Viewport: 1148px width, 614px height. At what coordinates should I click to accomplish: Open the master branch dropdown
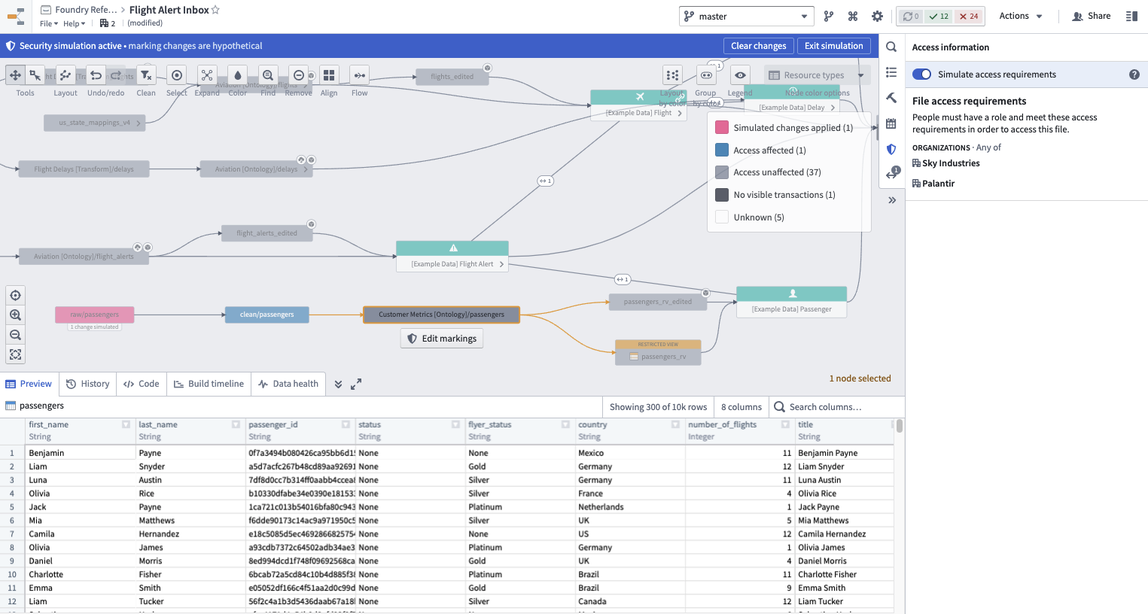coord(746,16)
